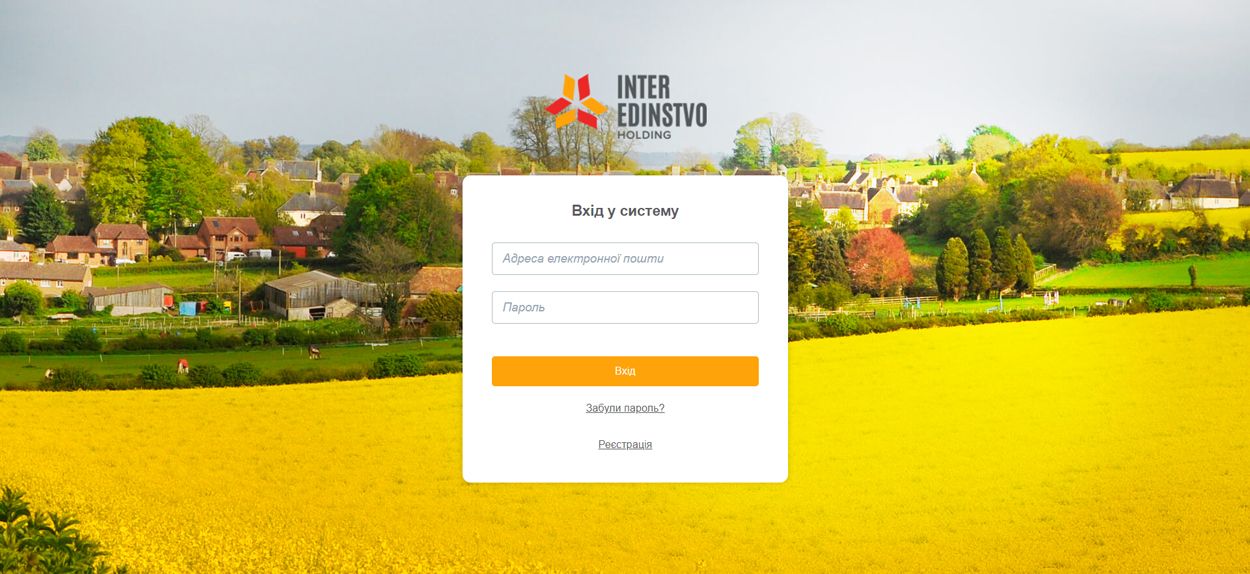Open the Забули пароль? link
Screen dimensions: 1250x574
tap(625, 408)
